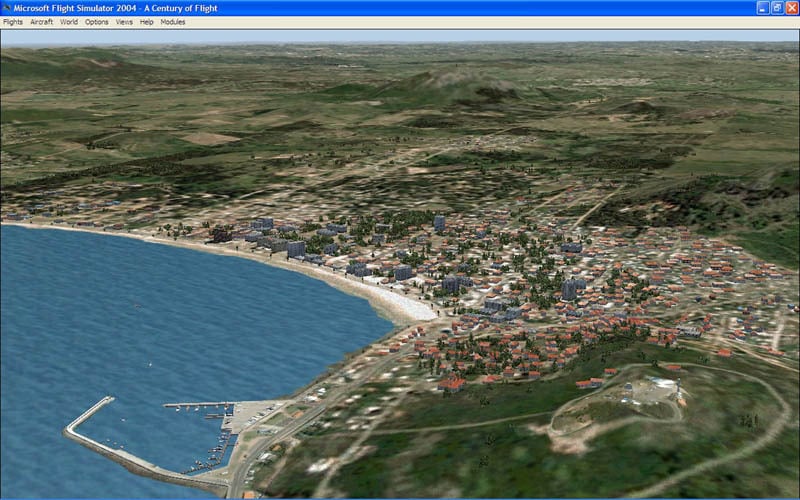
Task: Open the Views menu
Action: point(124,22)
